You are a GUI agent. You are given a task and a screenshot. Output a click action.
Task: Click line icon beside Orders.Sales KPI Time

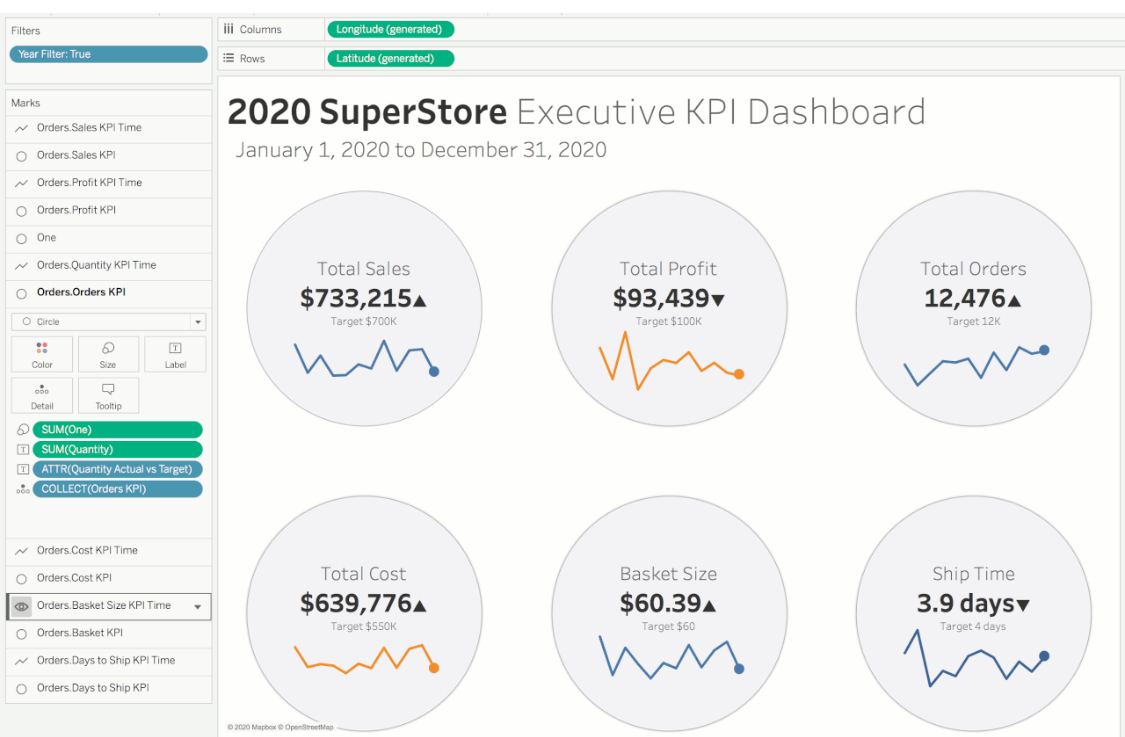click(22, 128)
